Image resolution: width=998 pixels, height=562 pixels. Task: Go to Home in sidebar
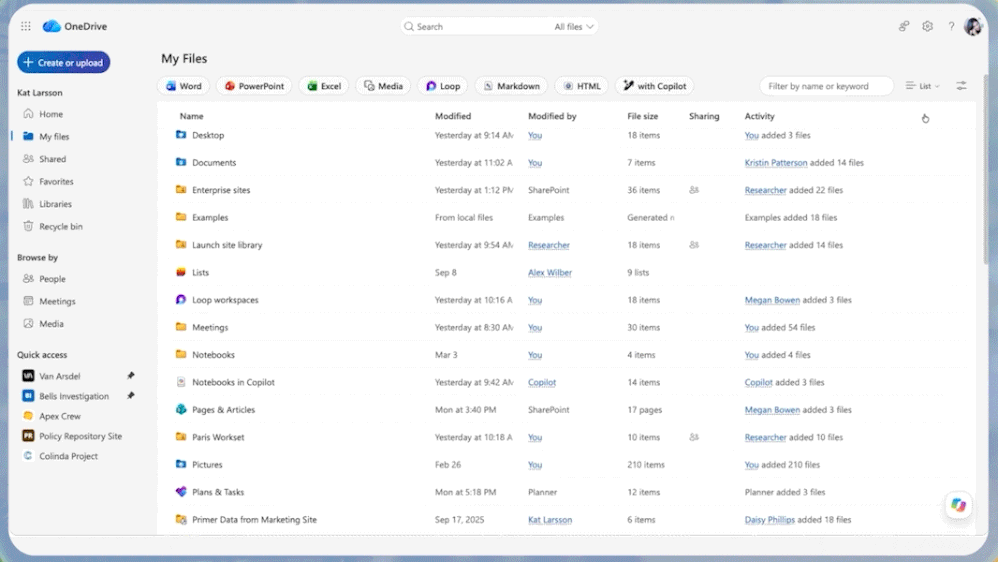click(51, 114)
